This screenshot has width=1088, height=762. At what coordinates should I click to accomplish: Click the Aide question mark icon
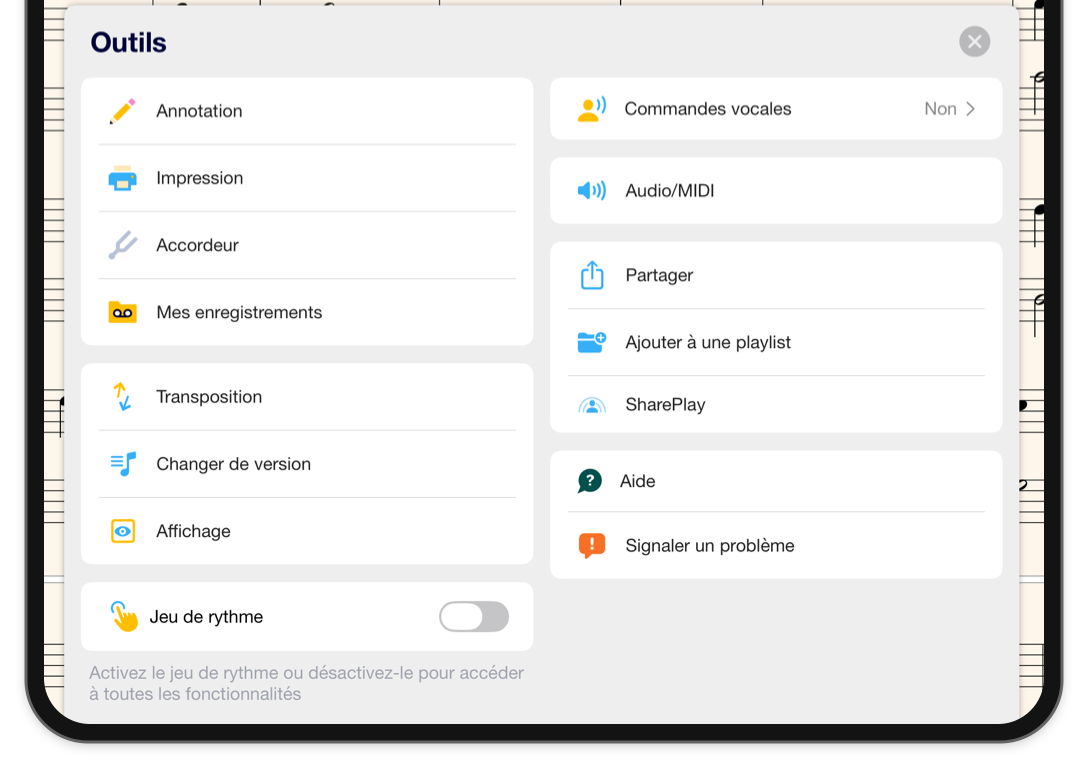(x=590, y=481)
